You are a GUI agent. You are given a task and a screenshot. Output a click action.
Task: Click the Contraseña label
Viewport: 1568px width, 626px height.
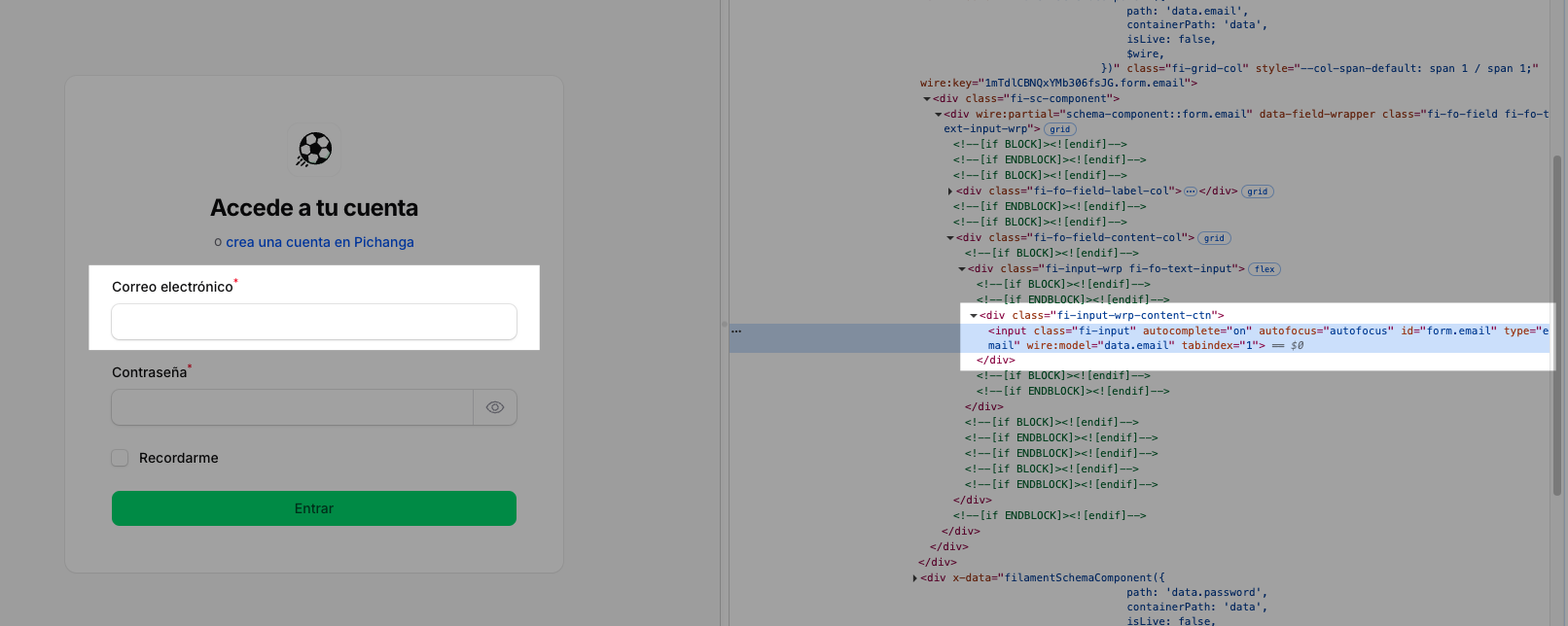click(150, 372)
